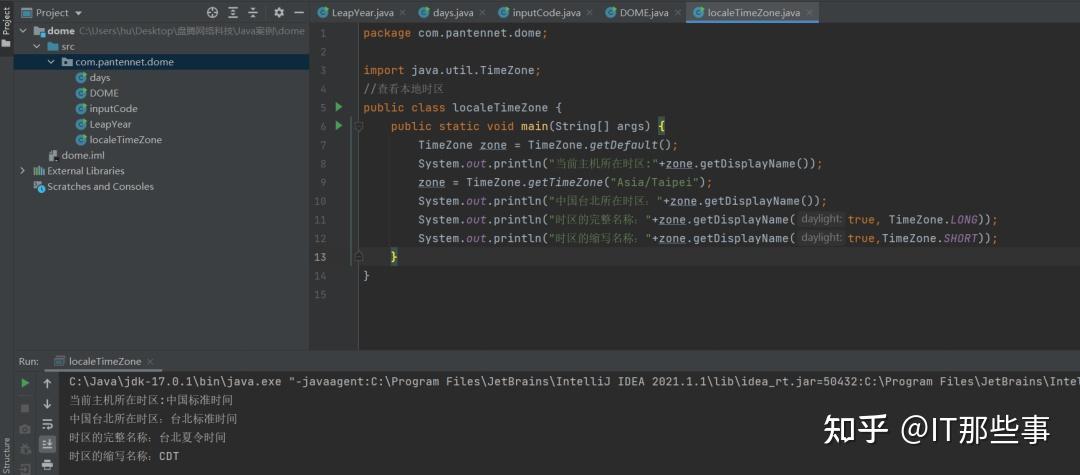This screenshot has height=475, width=1080.
Task: Open the Structure tool window
Action: [x=6, y=453]
